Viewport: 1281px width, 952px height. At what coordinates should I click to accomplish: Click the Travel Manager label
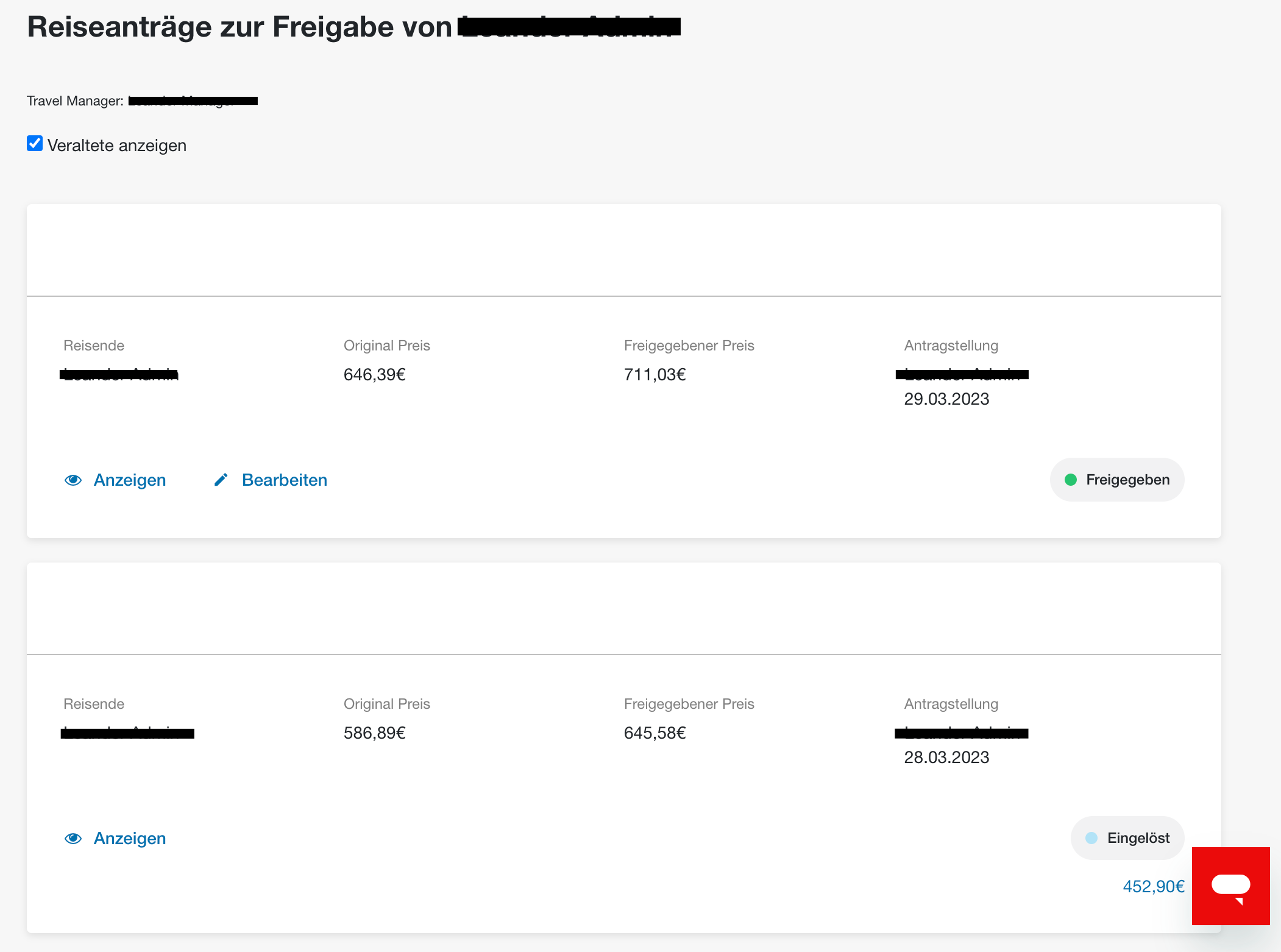[x=75, y=101]
